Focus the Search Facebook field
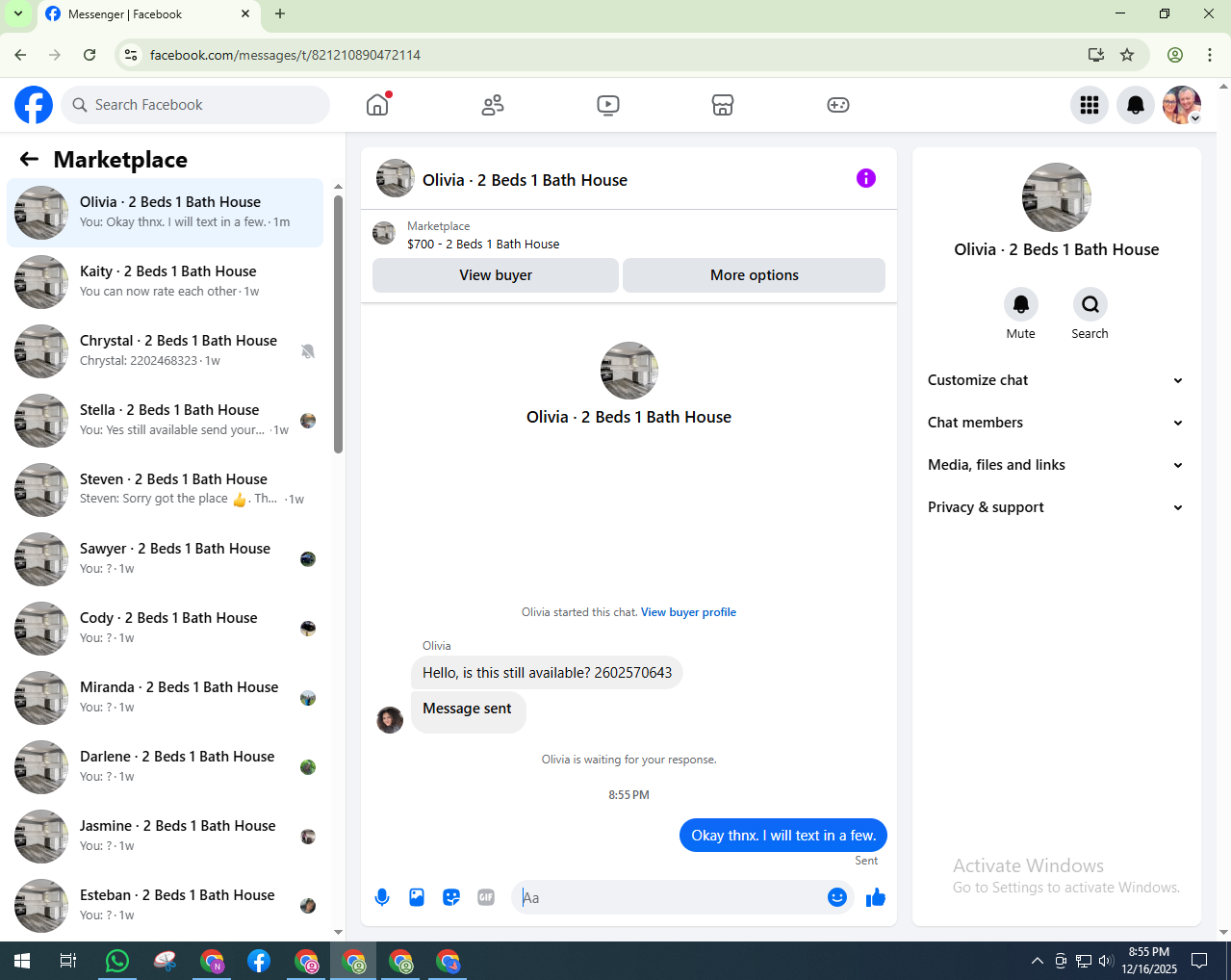 click(195, 105)
